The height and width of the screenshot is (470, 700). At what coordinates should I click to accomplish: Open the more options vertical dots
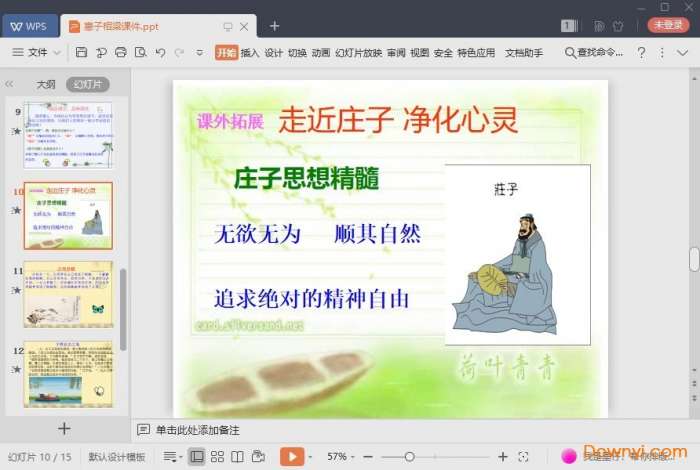[662, 53]
